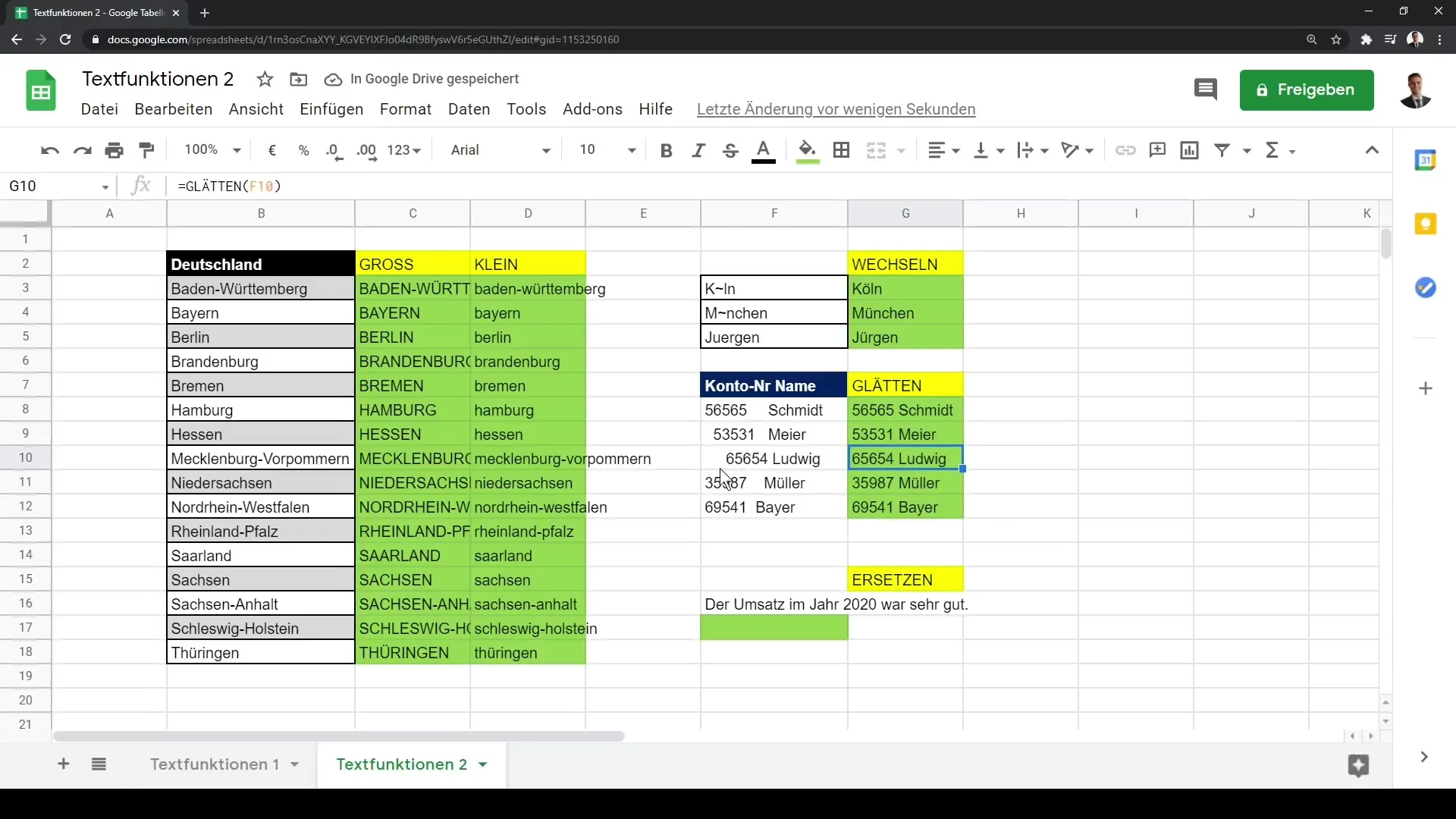Screen dimensions: 1456x819
Task: Open Textfunktionen 2 tab menu arrow
Action: coord(483,764)
